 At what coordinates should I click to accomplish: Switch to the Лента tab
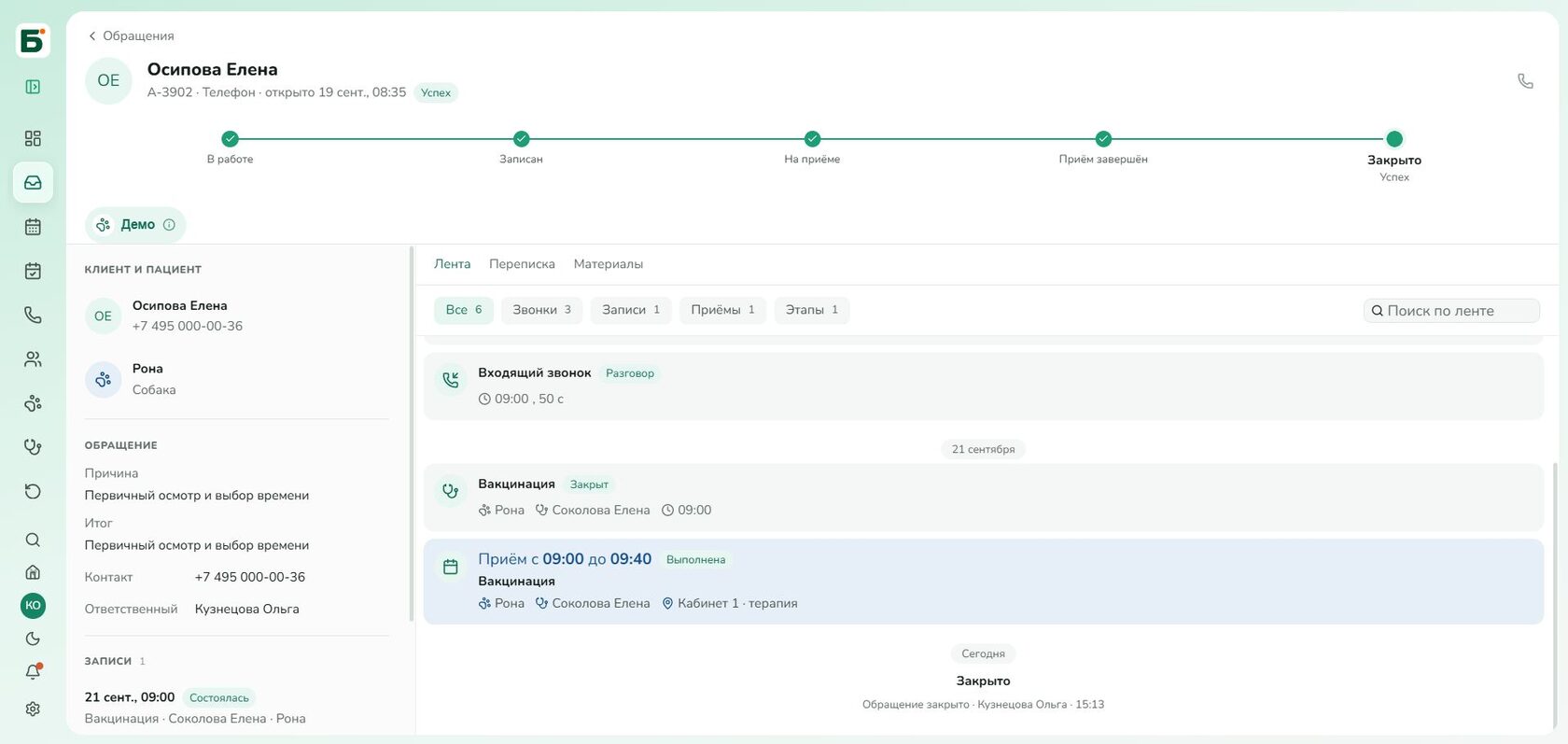452,264
